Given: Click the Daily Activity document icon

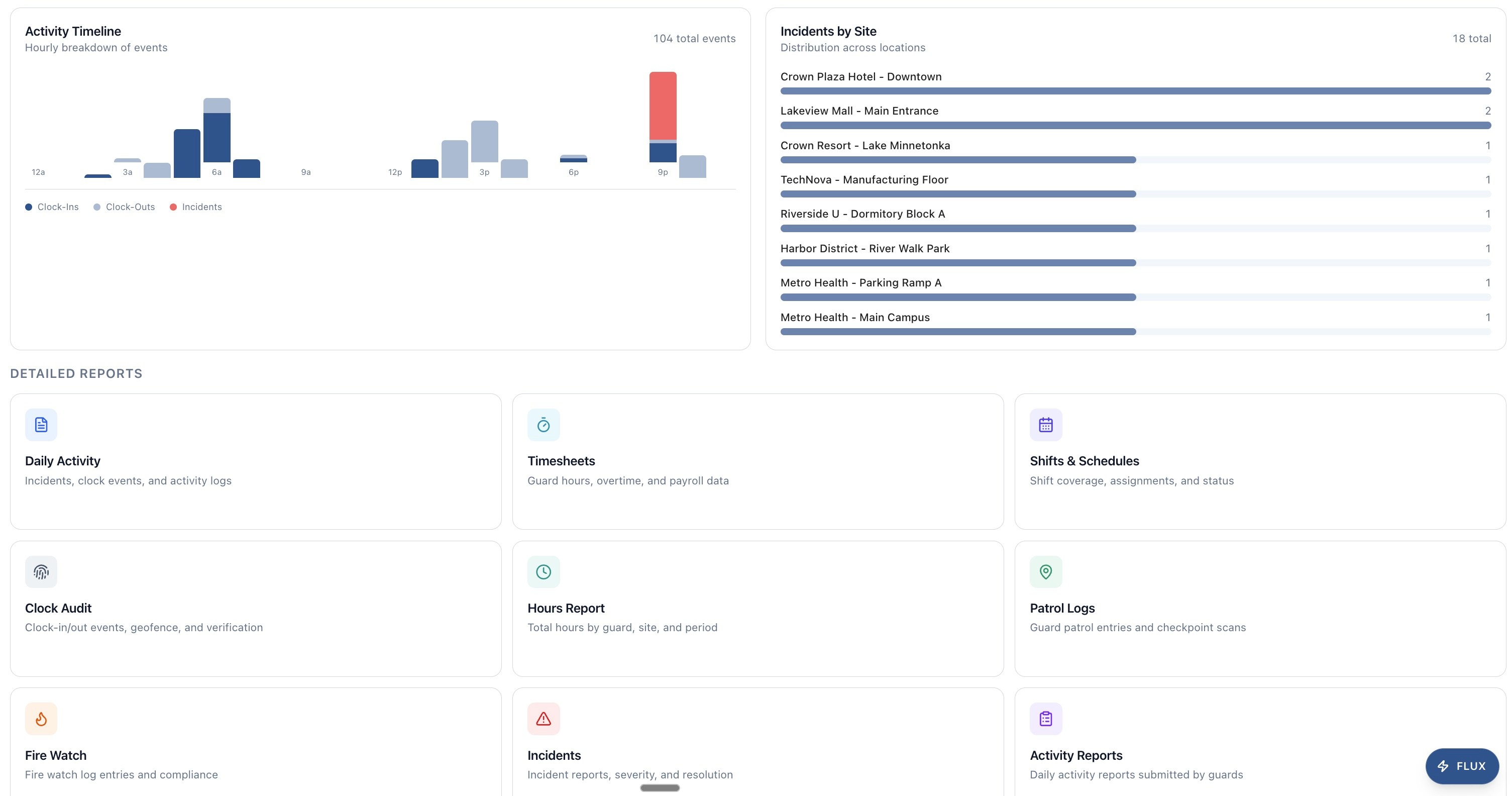Looking at the screenshot, I should pyautogui.click(x=41, y=425).
